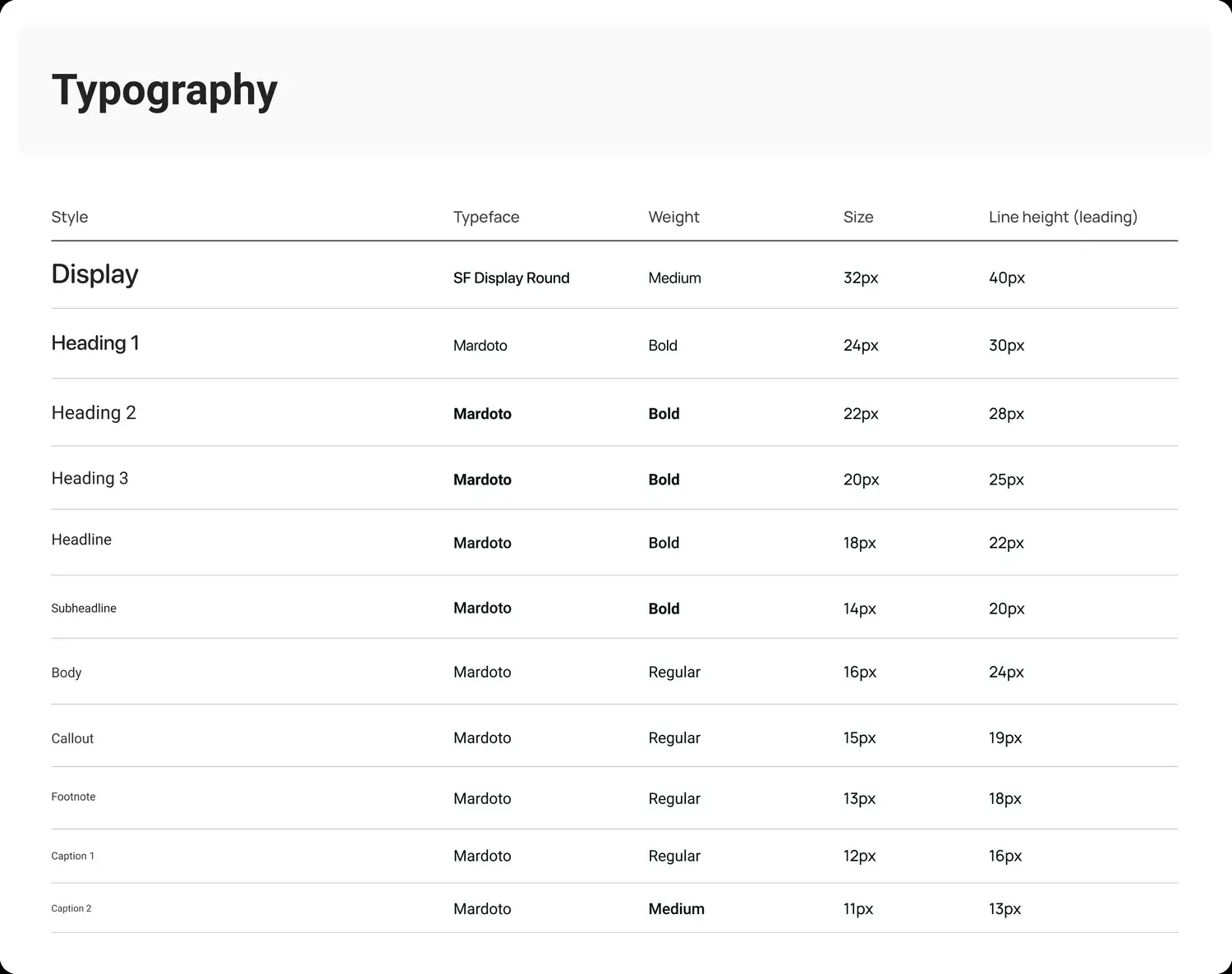Image resolution: width=1232 pixels, height=974 pixels.
Task: Select the "SF Display Round" typeface cell
Action: [511, 278]
